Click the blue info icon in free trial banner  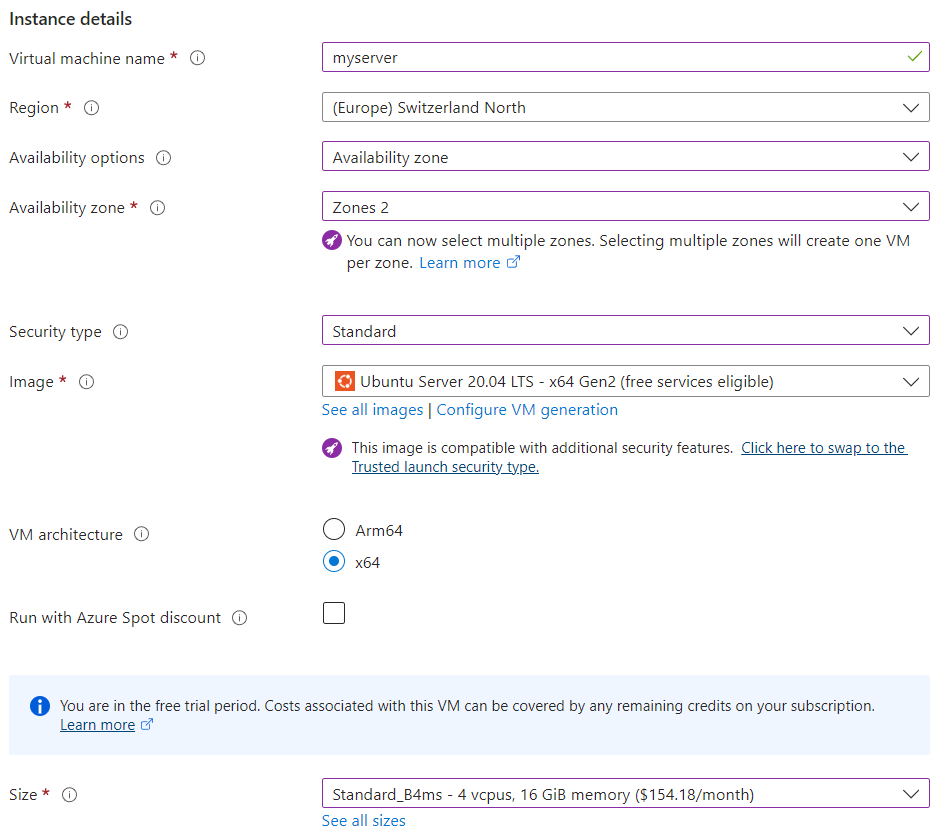pos(40,706)
